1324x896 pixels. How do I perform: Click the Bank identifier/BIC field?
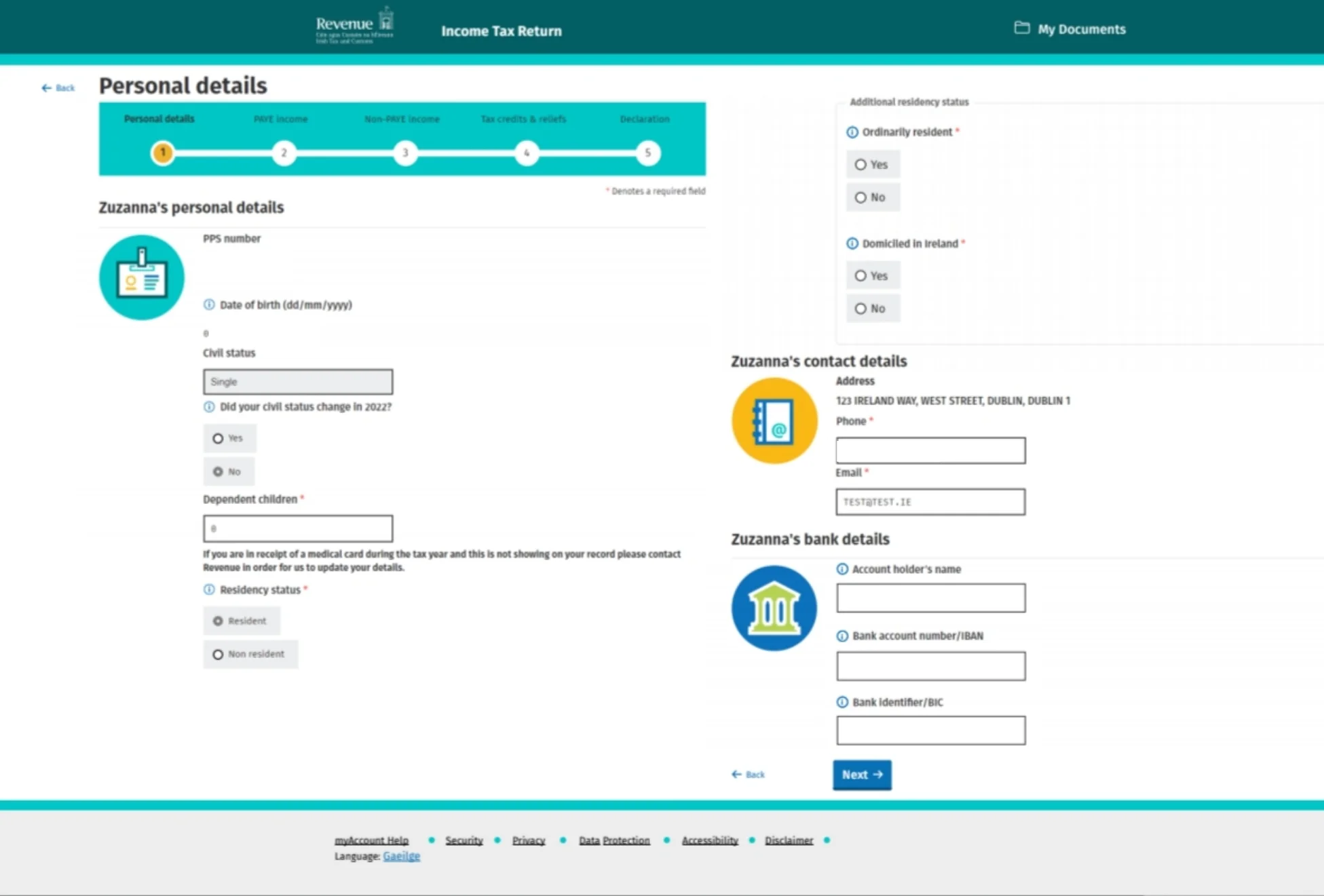pyautogui.click(x=930, y=731)
